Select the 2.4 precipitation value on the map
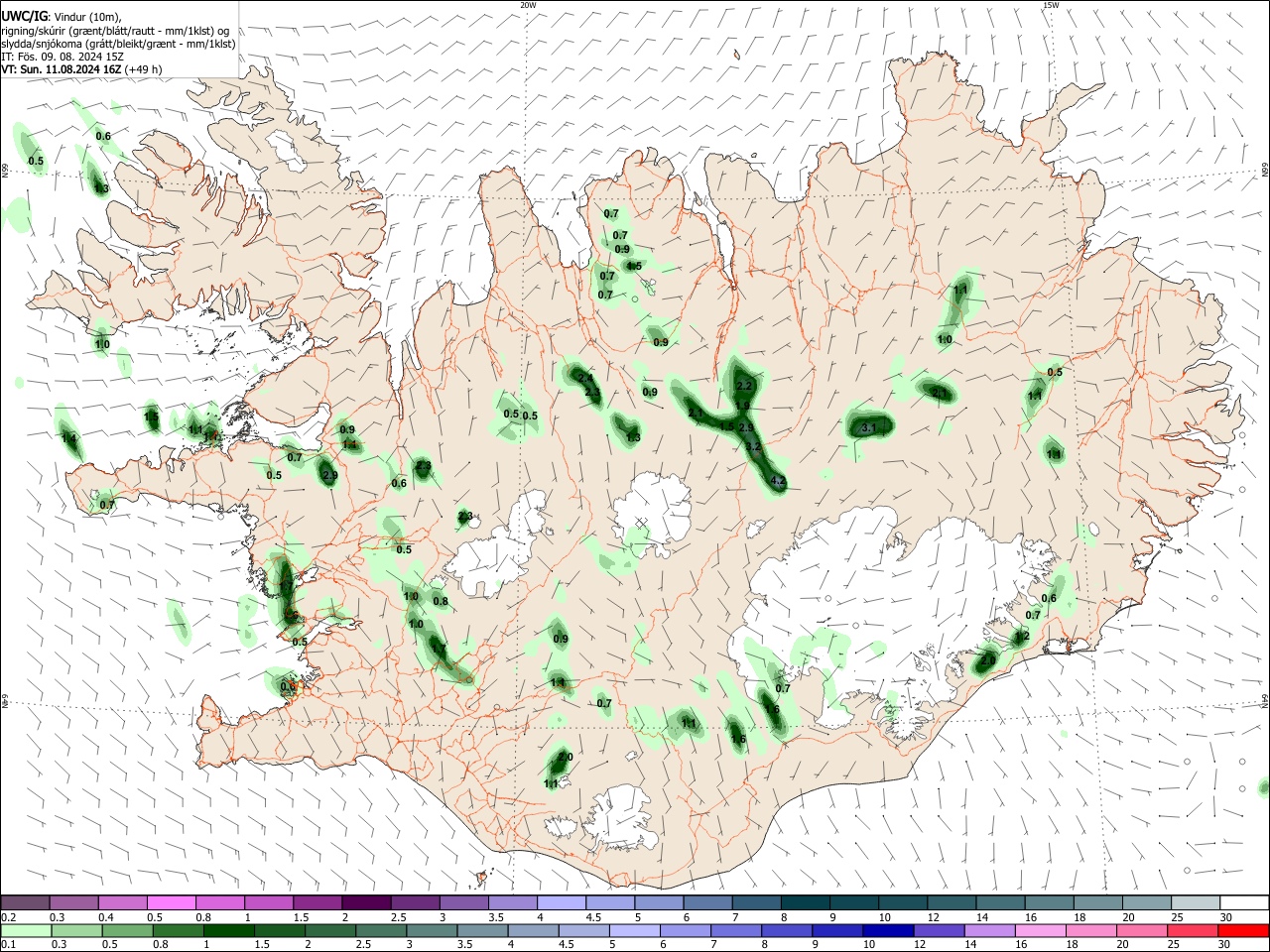This screenshot has height=952, width=1270. point(585,379)
